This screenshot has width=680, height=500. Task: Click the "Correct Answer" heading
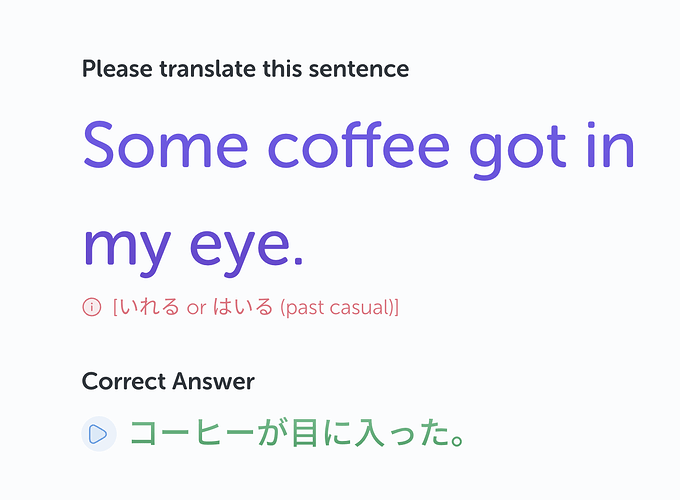168,381
